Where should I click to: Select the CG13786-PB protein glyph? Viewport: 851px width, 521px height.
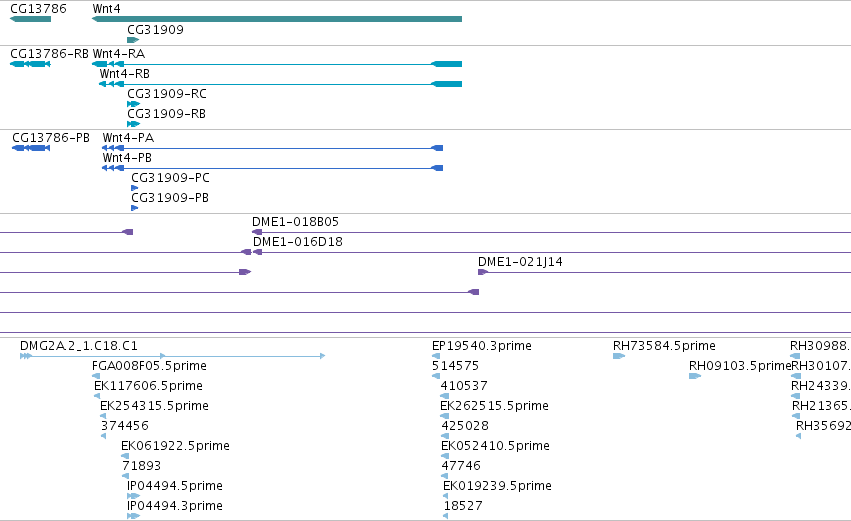[x=31, y=148]
